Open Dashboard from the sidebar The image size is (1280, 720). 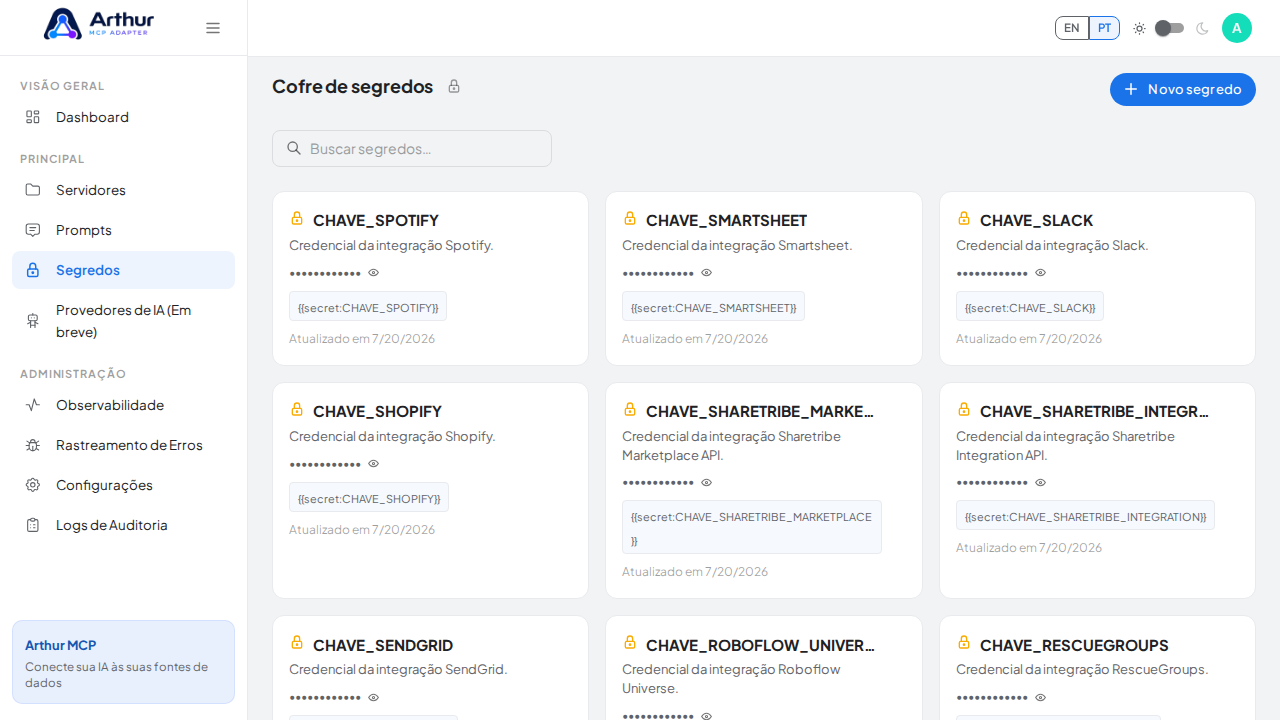[123, 117]
